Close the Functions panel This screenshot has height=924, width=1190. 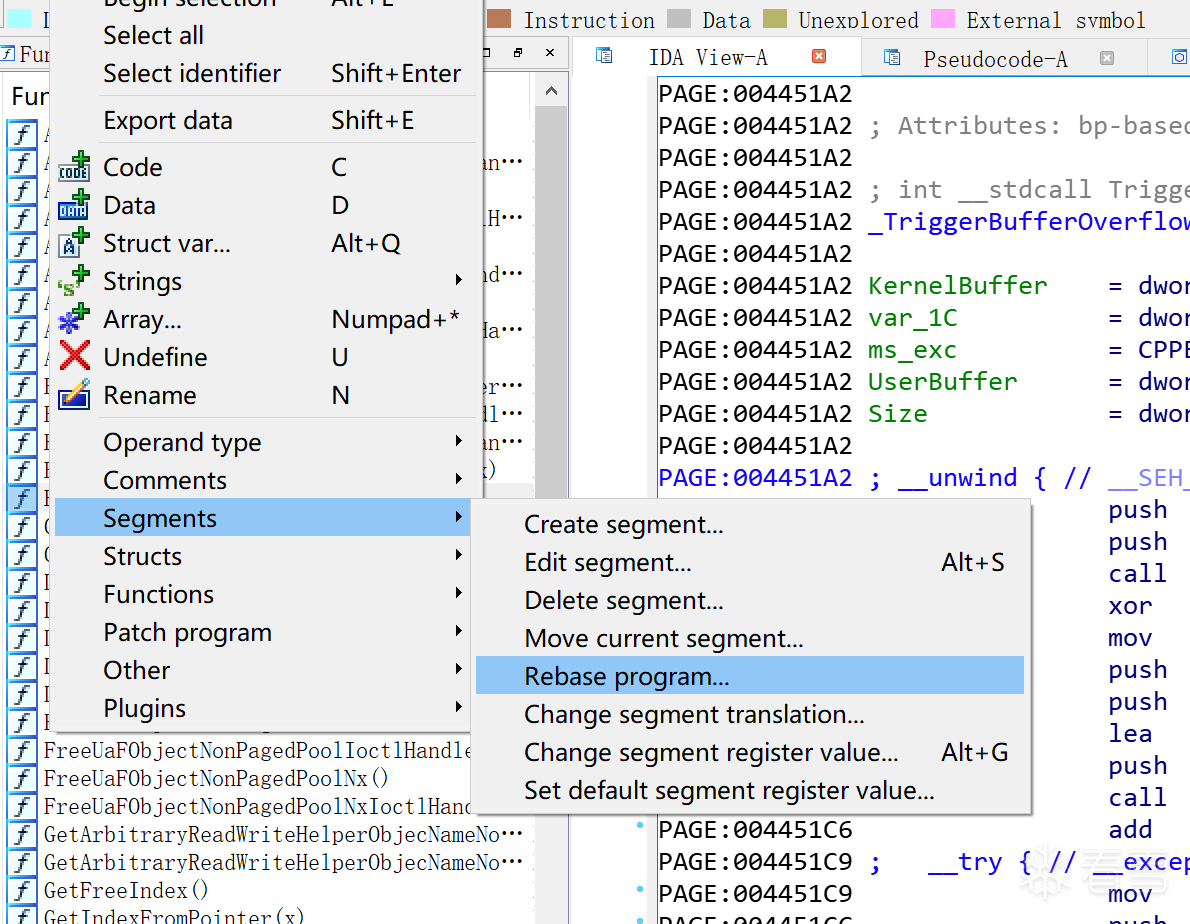point(550,52)
